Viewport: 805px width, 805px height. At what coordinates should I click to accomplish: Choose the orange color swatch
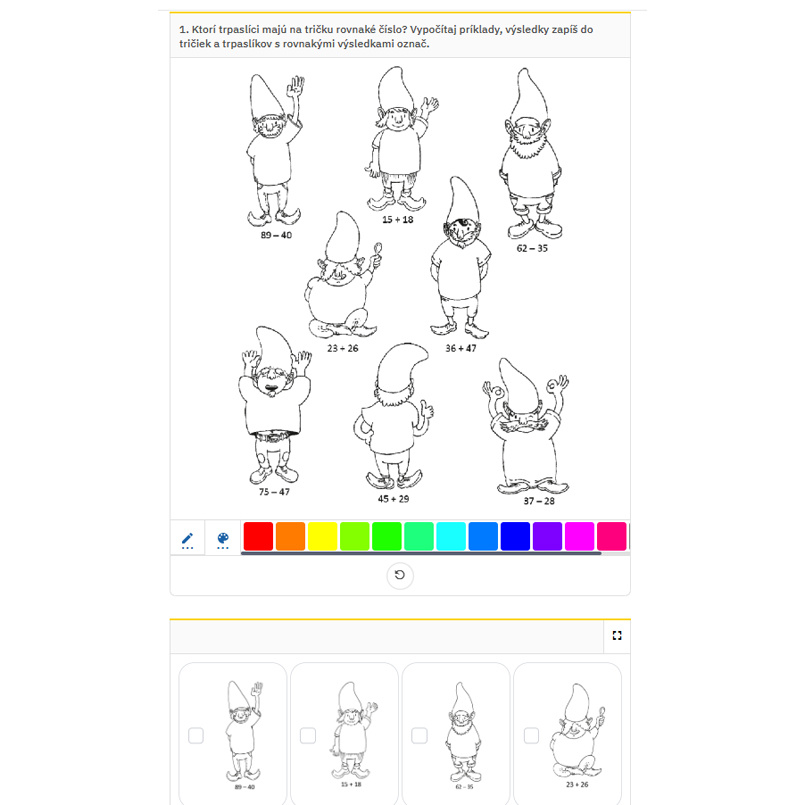[290, 536]
